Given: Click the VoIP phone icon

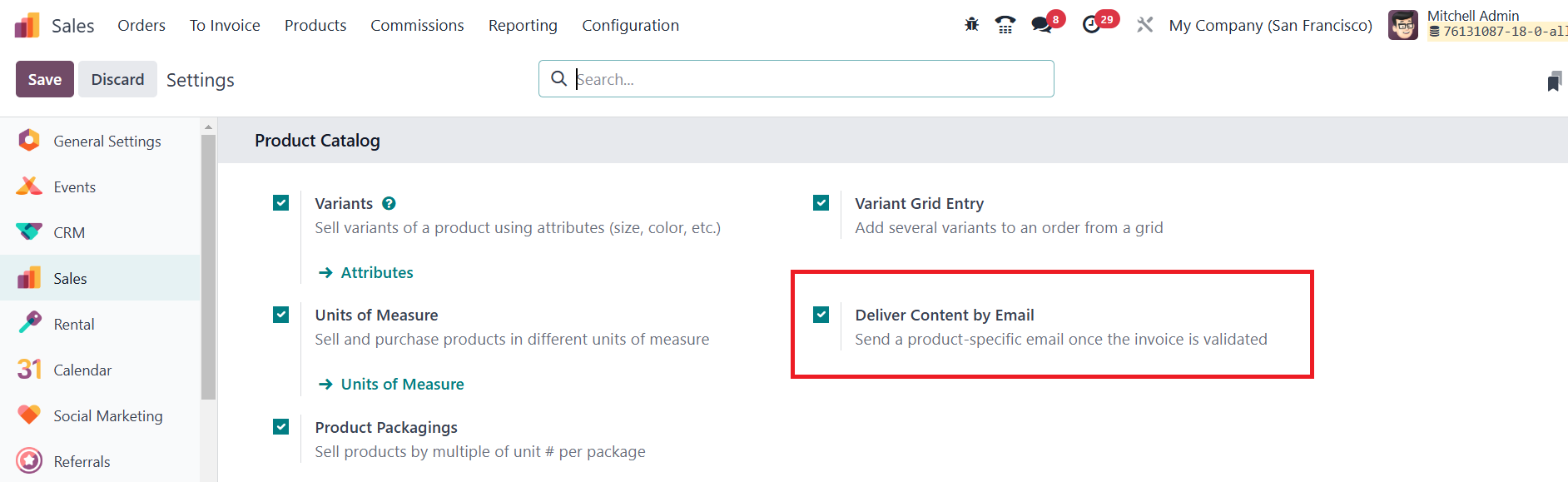Looking at the screenshot, I should pos(1005,25).
